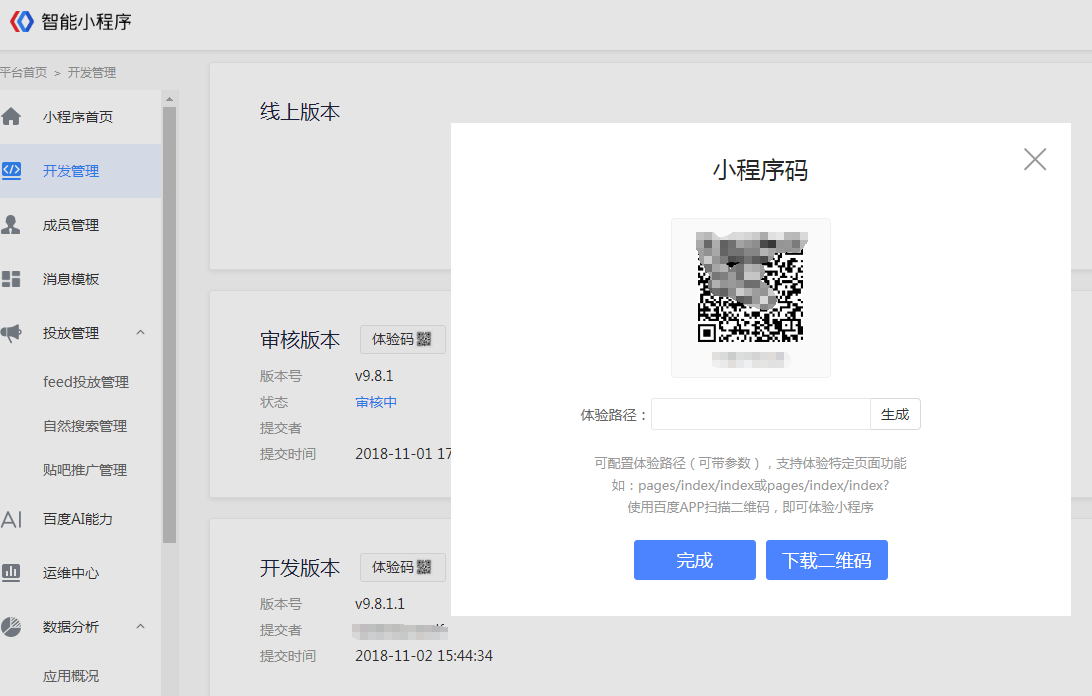Click the 生成 button next to path field
1092x696 pixels.
click(895, 414)
